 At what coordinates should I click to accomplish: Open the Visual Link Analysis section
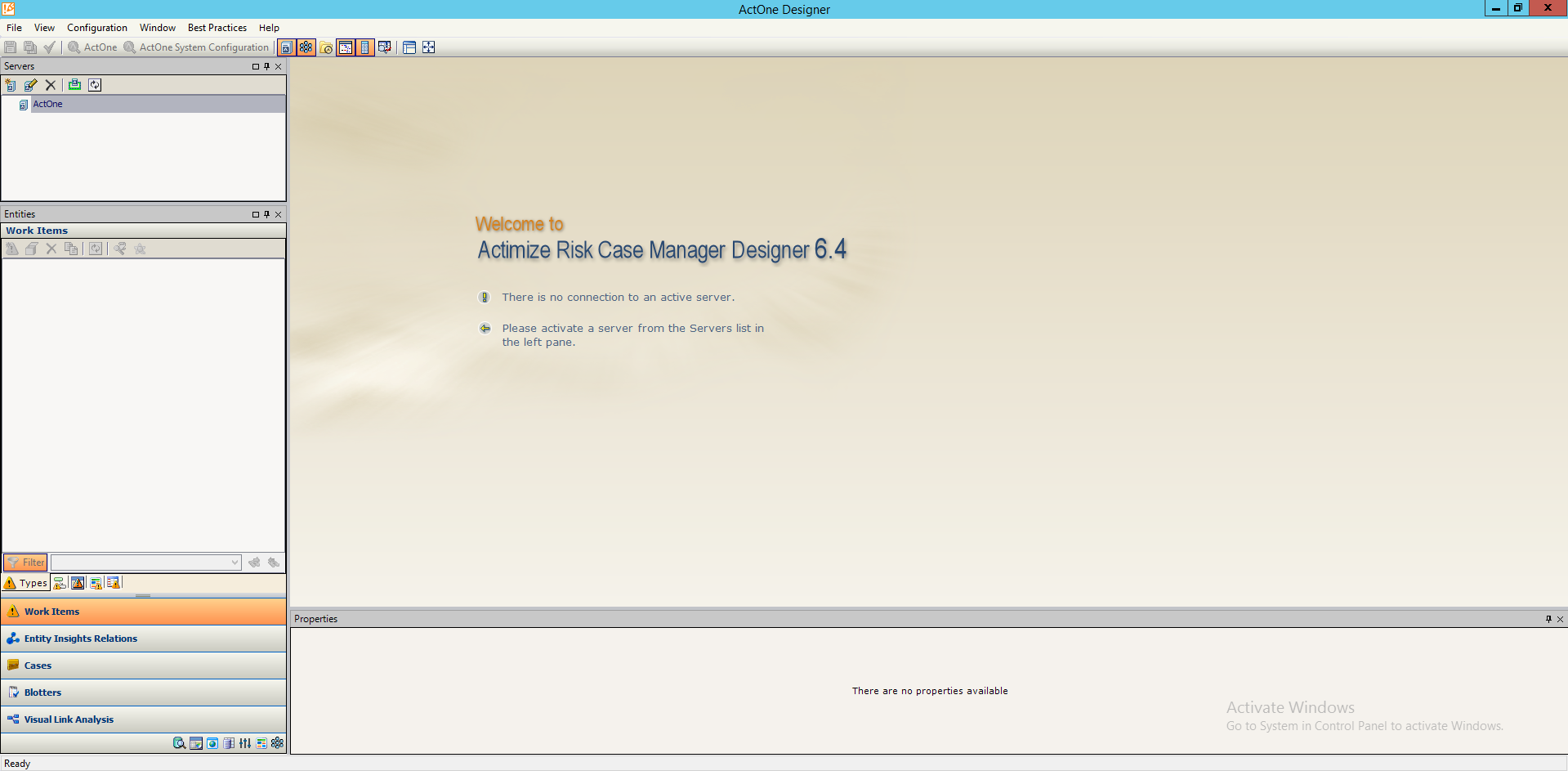click(x=144, y=719)
